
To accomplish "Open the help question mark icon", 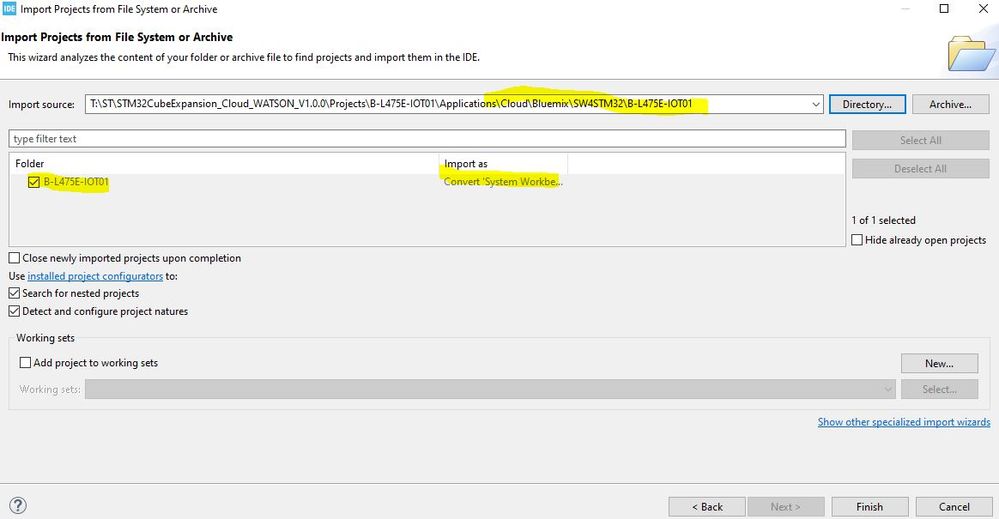I will (x=18, y=506).
